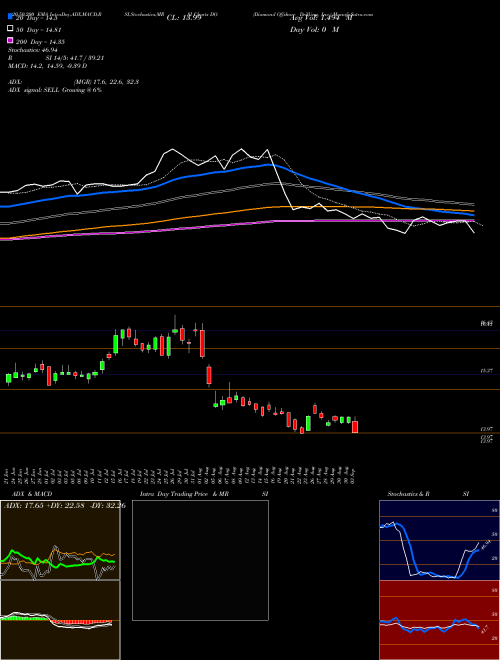Click the 15.37 price label on right axis
The image size is (500, 660).
[x=487, y=371]
